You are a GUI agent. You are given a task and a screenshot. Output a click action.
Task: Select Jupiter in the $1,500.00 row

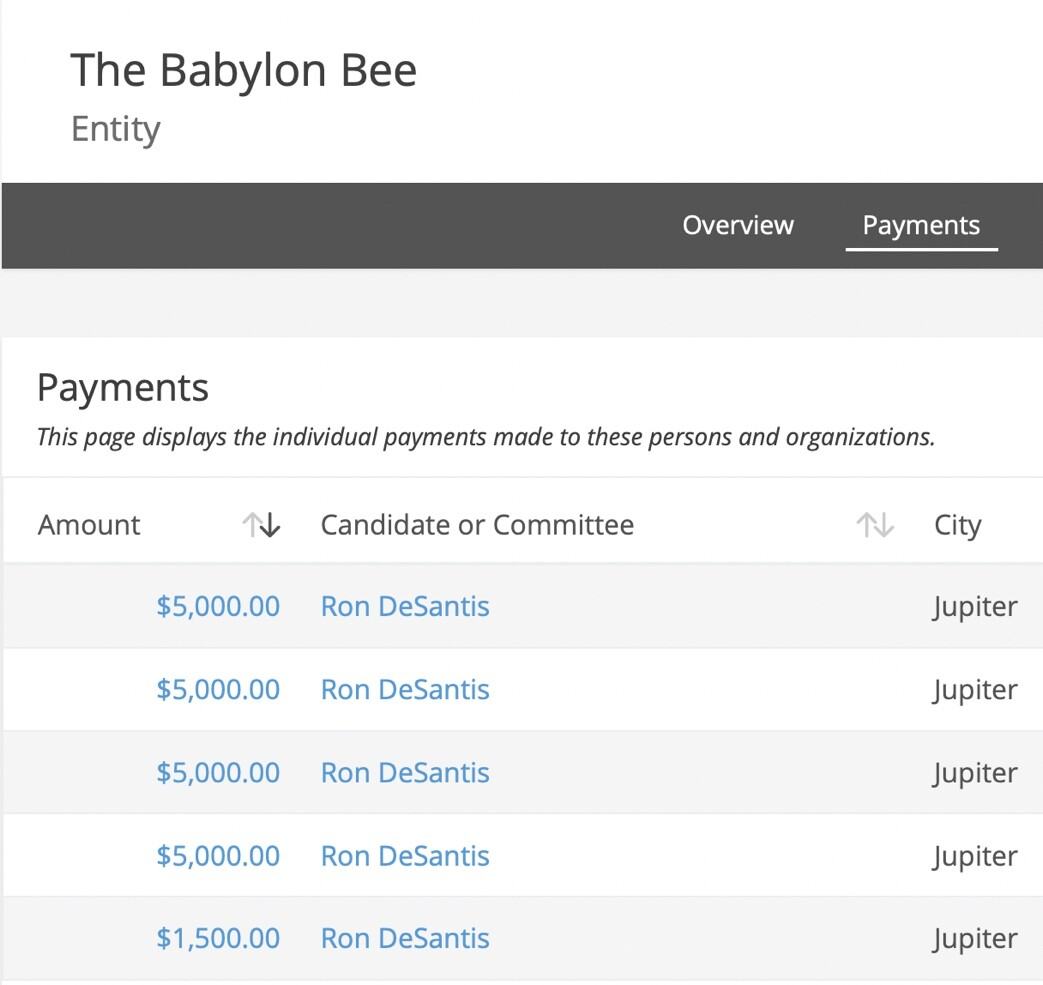pos(974,939)
